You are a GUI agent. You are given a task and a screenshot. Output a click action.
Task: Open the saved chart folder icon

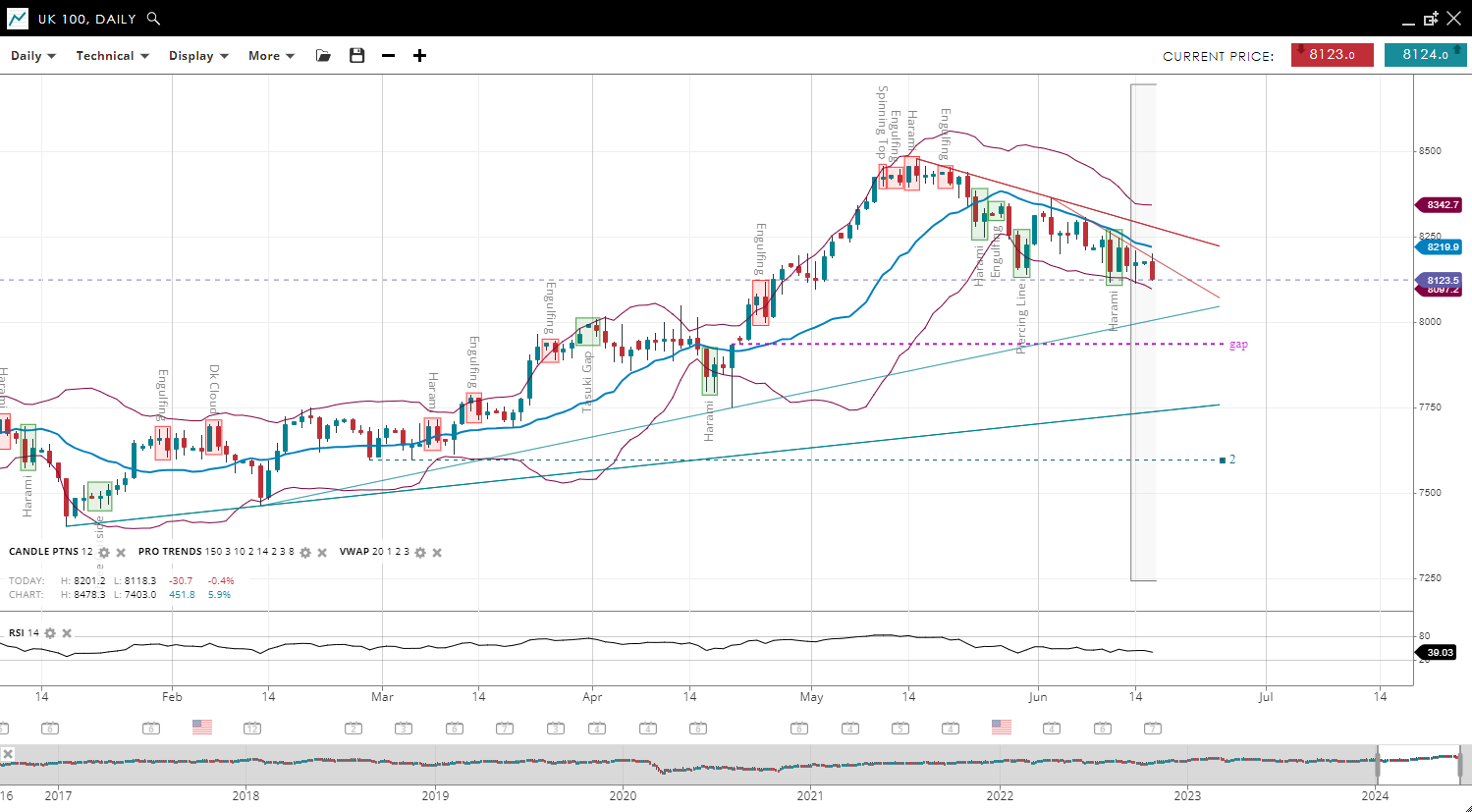(x=323, y=56)
